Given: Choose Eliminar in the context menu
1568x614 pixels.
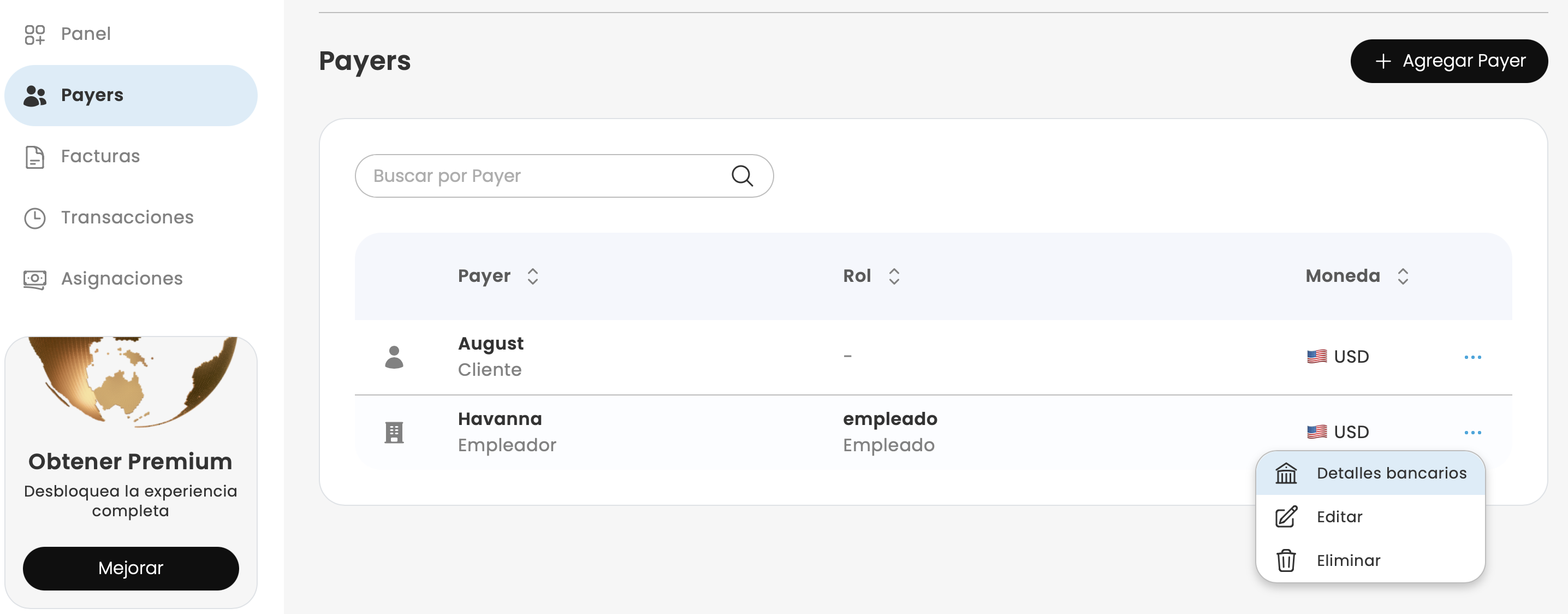Looking at the screenshot, I should coord(1347,560).
